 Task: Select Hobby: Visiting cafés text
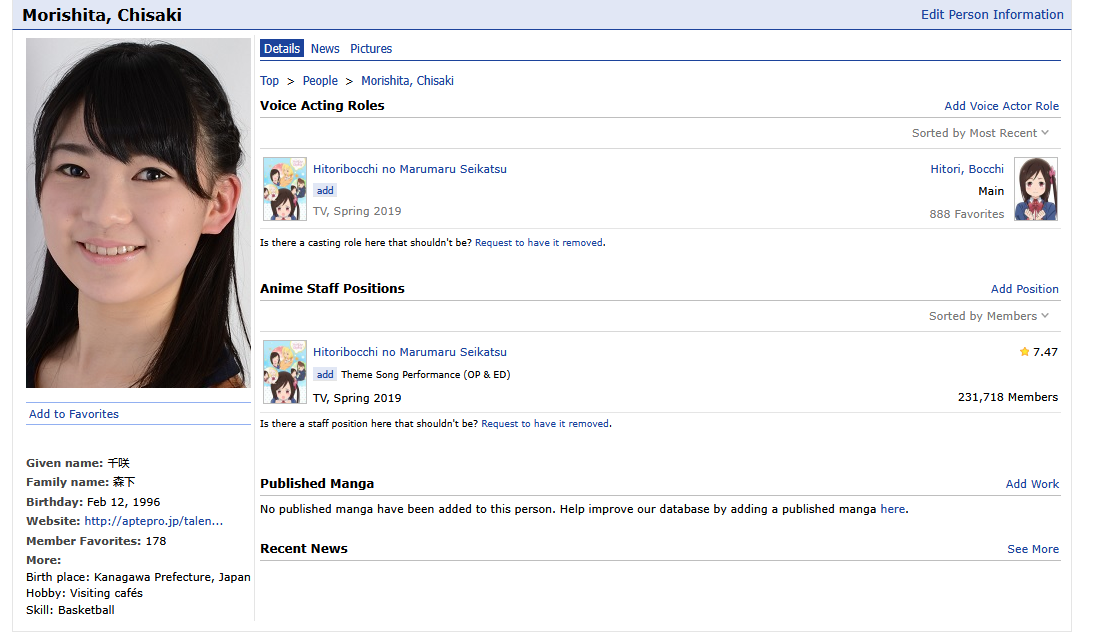pos(84,593)
